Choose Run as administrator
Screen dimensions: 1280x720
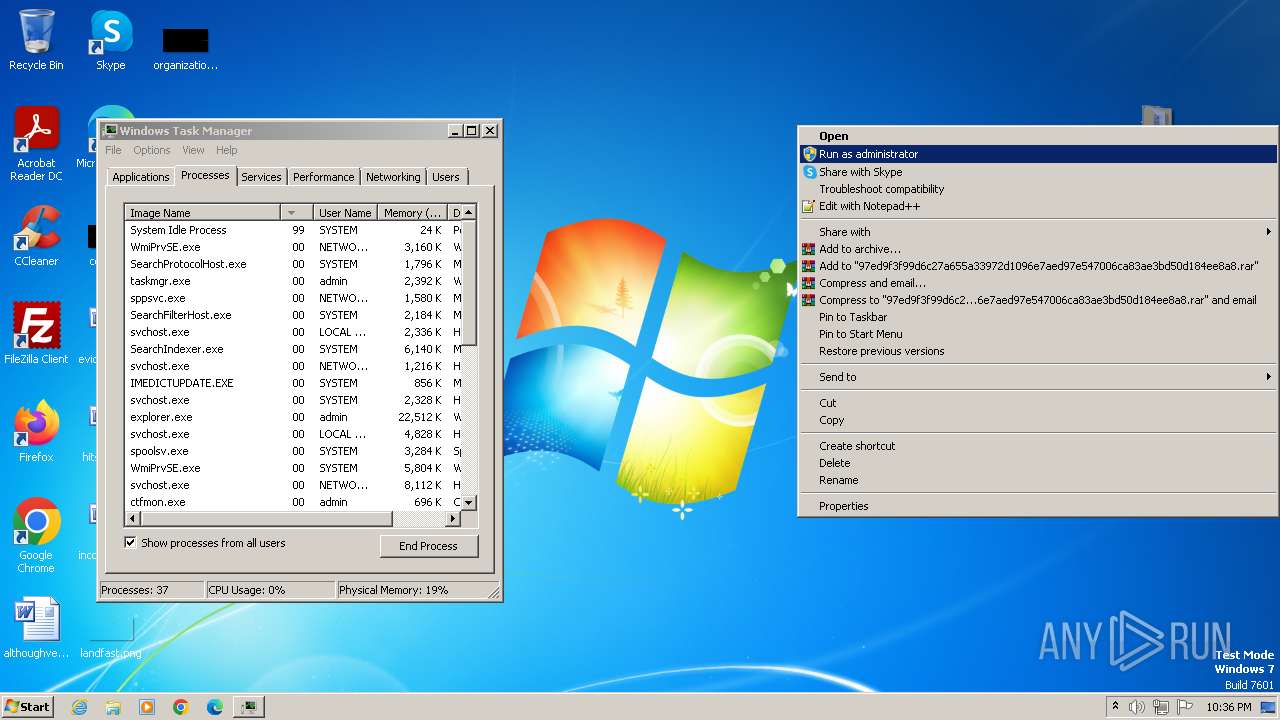pyautogui.click(x=1038, y=154)
